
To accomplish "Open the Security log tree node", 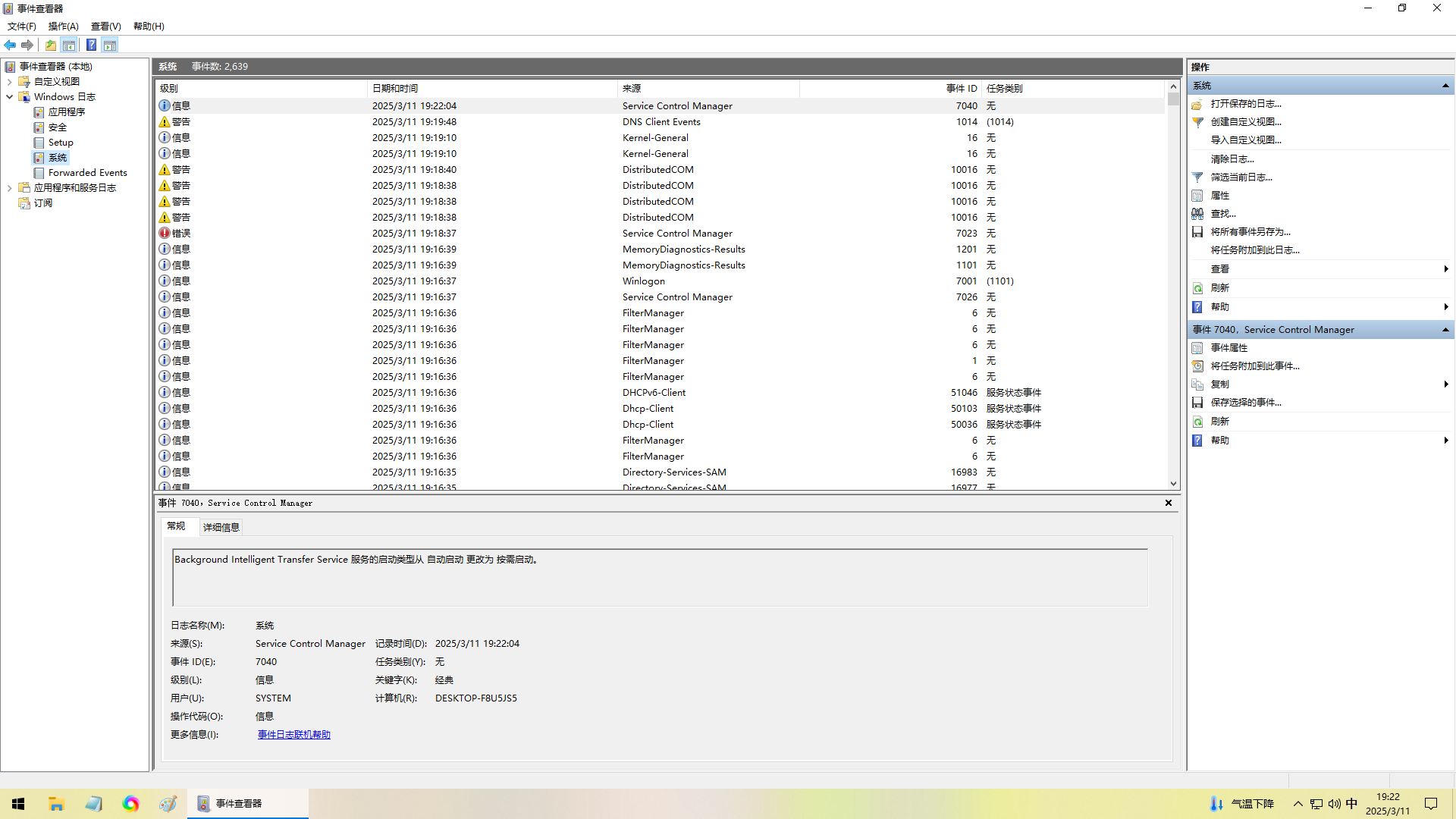I will pos(57,127).
